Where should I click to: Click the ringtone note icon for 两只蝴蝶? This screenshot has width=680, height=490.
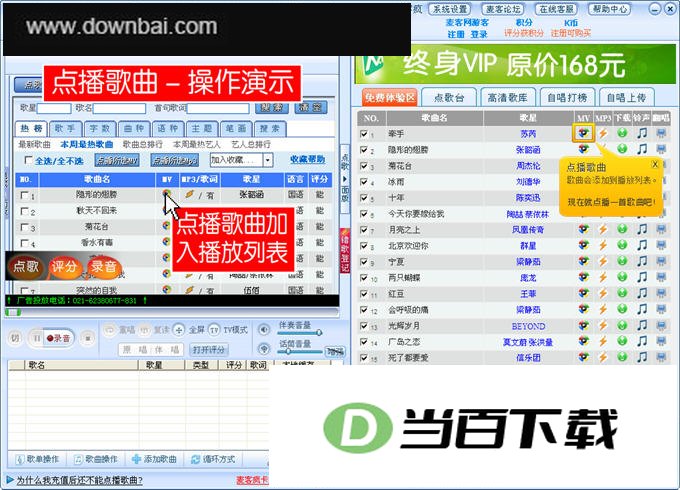pos(642,277)
